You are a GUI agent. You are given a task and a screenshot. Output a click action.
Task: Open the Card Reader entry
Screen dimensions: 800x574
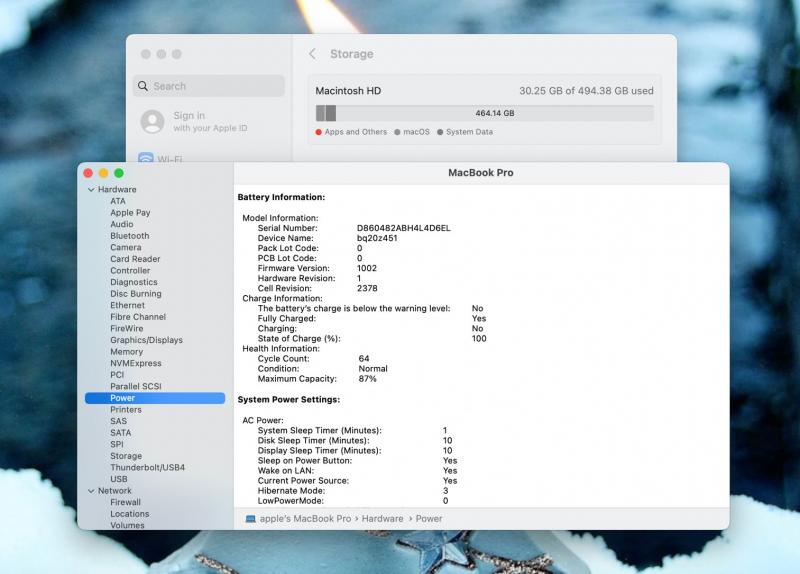click(135, 259)
